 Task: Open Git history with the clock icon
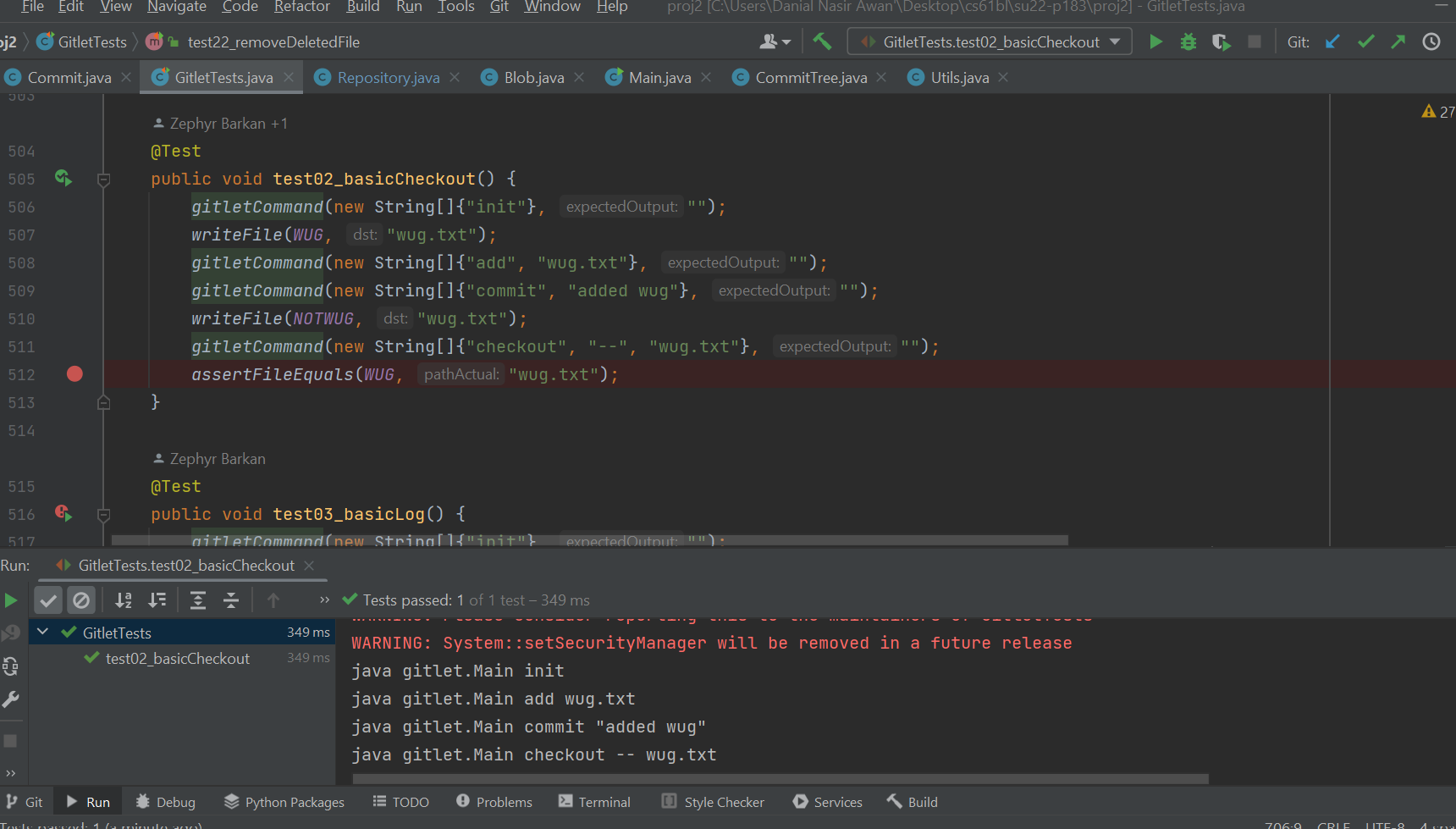point(1431,41)
